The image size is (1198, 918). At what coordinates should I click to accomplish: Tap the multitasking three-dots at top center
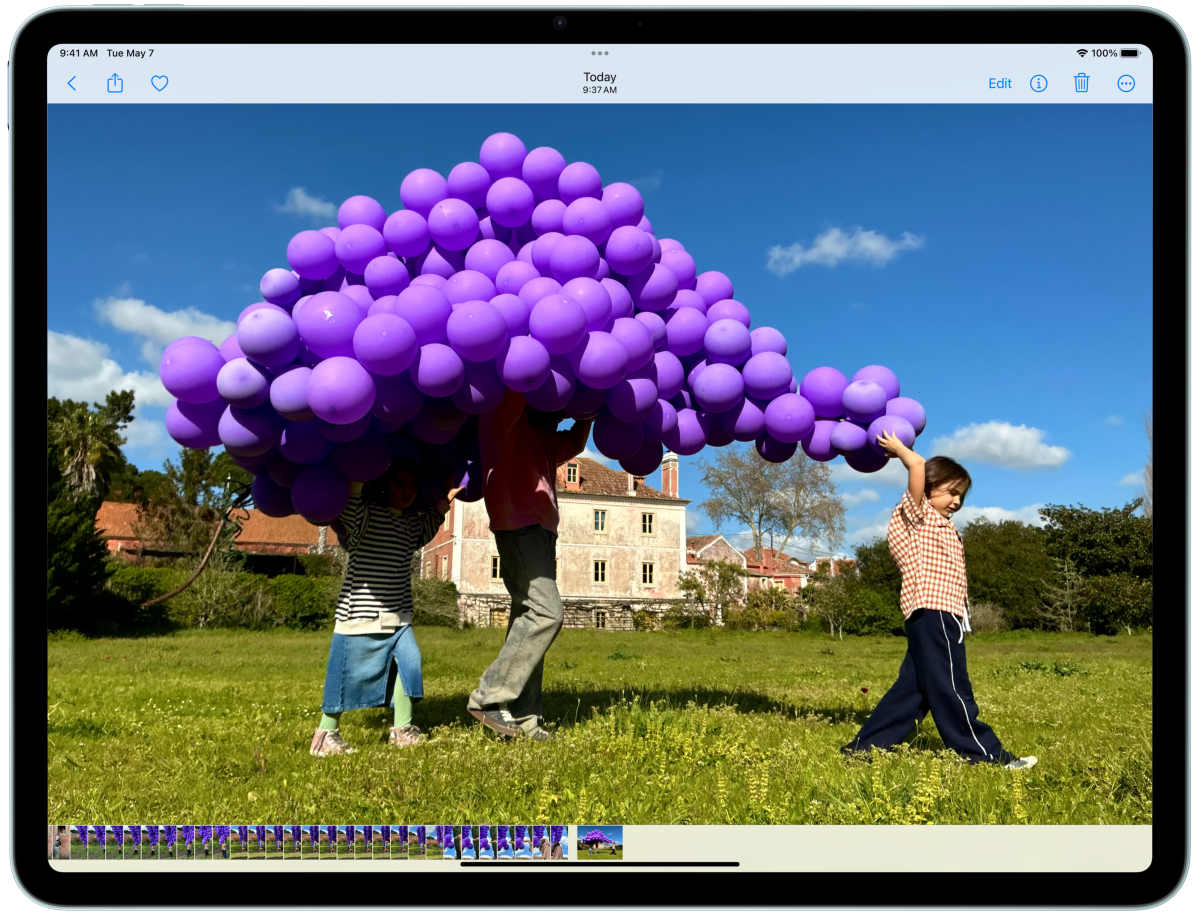600,53
